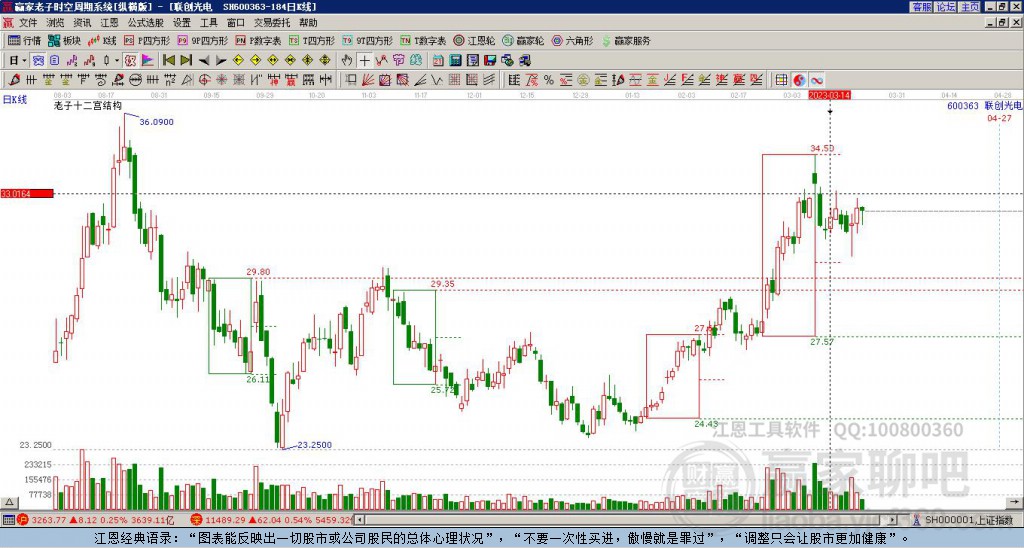Viewport: 1024px width, 548px height.
Task: Click the red compass circle tool
Action: pos(204,80)
